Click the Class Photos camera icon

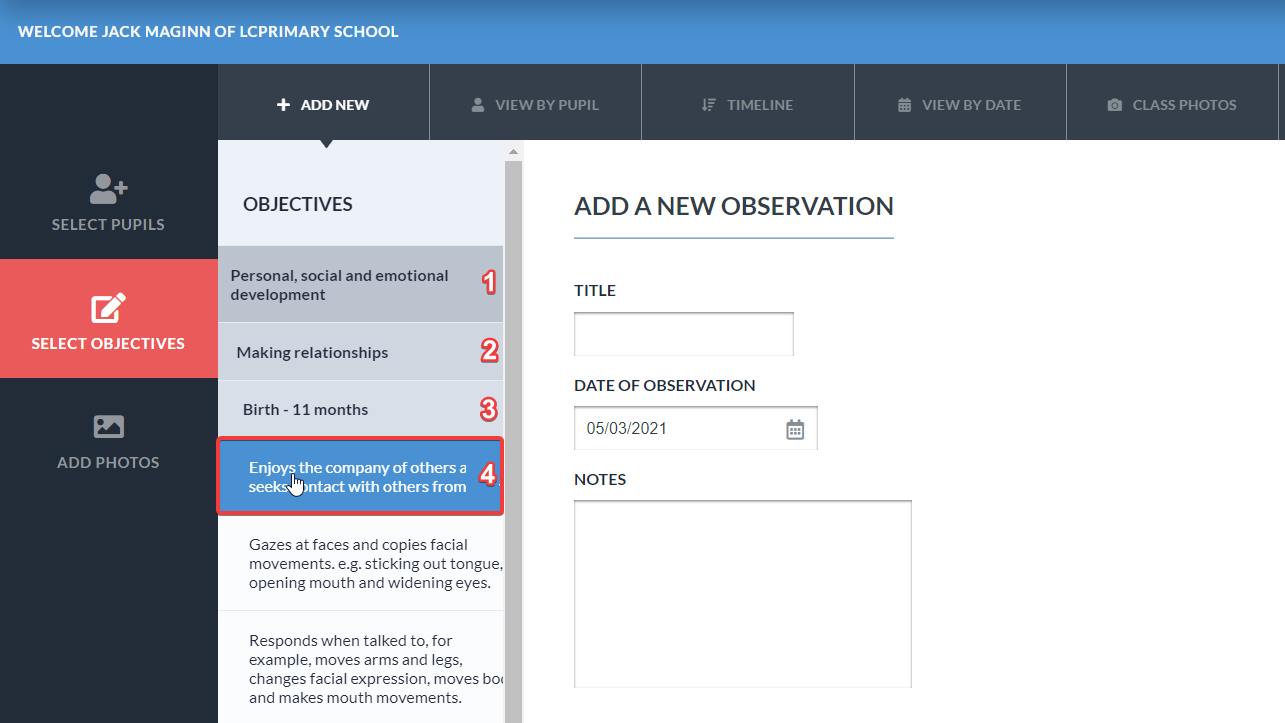click(x=1115, y=105)
